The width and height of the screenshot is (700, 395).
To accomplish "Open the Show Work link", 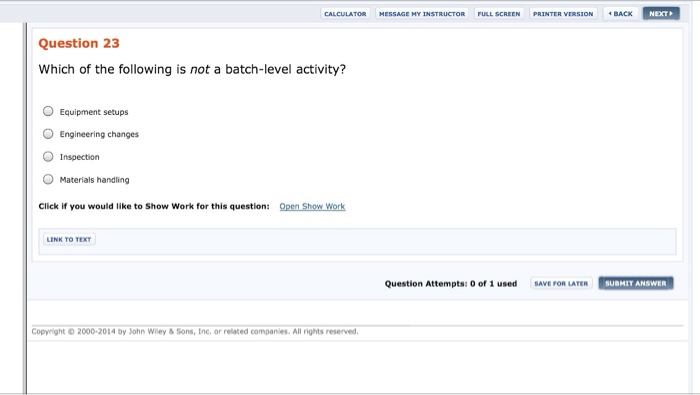I will coord(312,206).
